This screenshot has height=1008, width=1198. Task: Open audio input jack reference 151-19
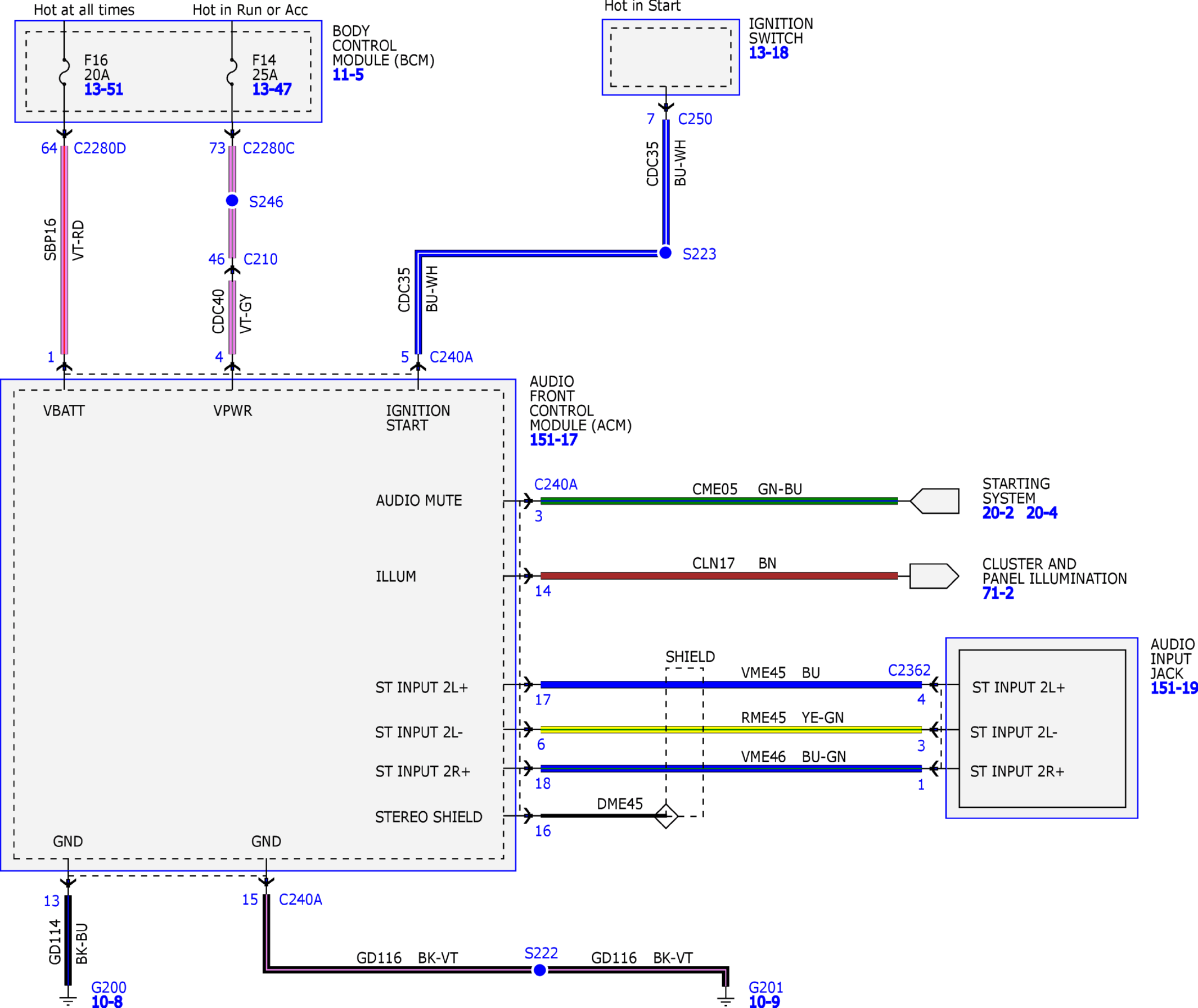point(1173,688)
